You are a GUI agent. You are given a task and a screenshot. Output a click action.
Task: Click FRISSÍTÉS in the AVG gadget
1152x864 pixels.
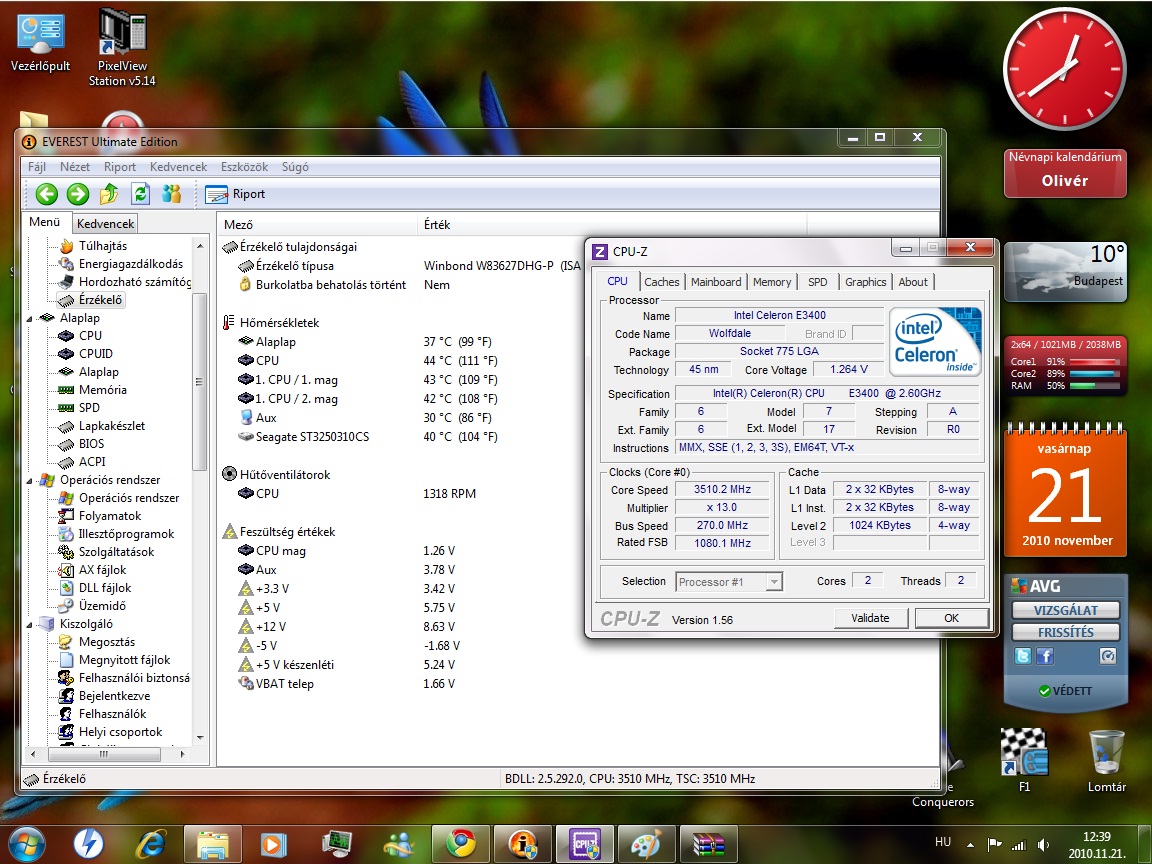(1065, 632)
